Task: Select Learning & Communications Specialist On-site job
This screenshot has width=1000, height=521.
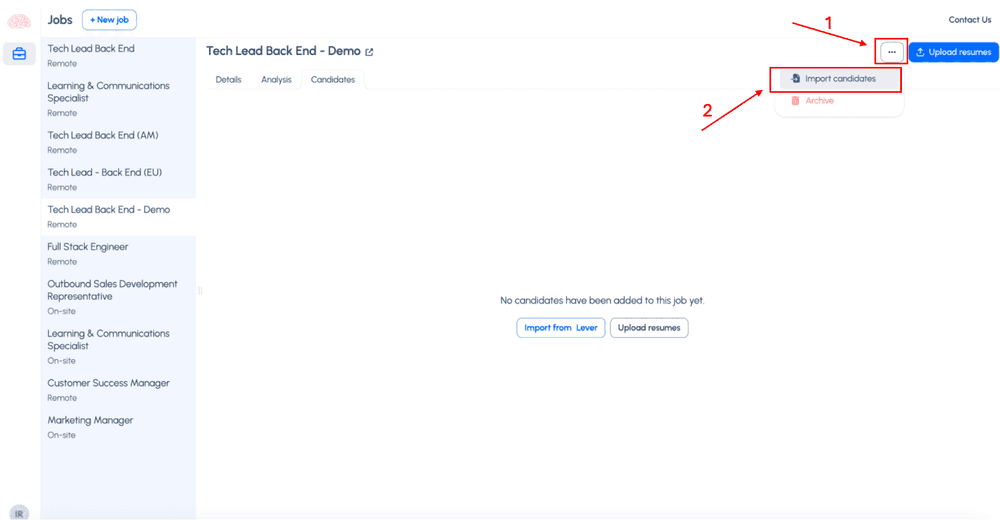Action: coord(119,346)
